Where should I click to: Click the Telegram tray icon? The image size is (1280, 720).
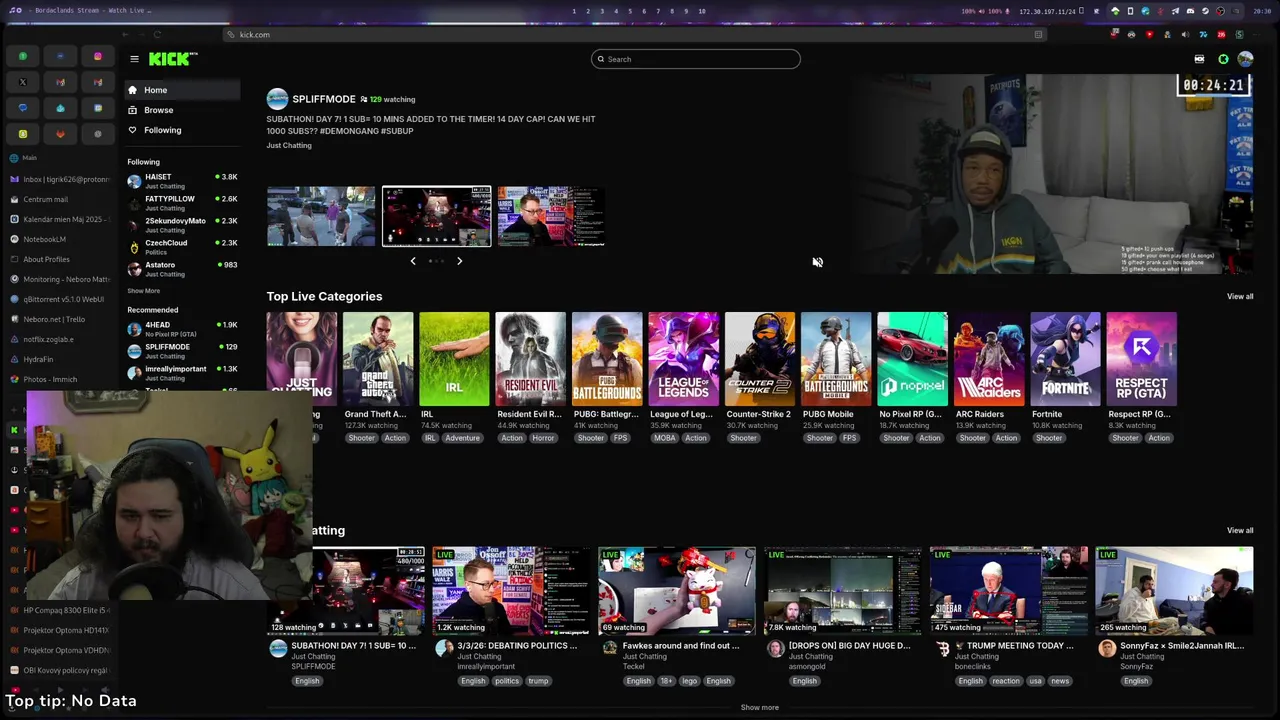[1175, 11]
